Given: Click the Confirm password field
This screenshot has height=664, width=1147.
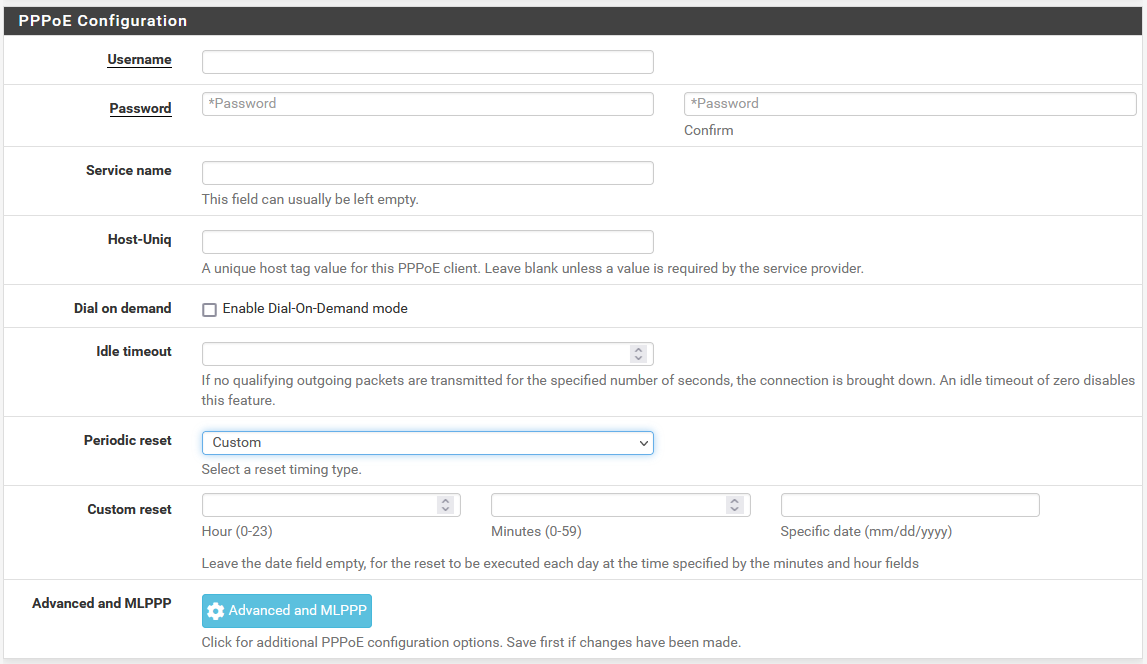Looking at the screenshot, I should coord(909,104).
